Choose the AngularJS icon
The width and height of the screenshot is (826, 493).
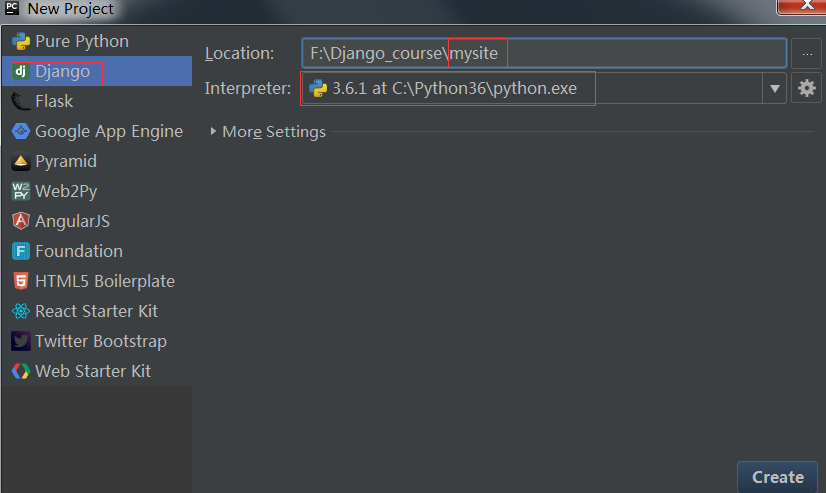coord(20,221)
